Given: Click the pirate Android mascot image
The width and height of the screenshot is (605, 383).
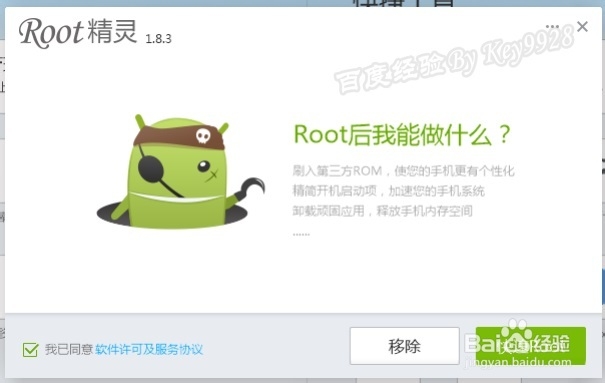Looking at the screenshot, I should (x=181, y=172).
